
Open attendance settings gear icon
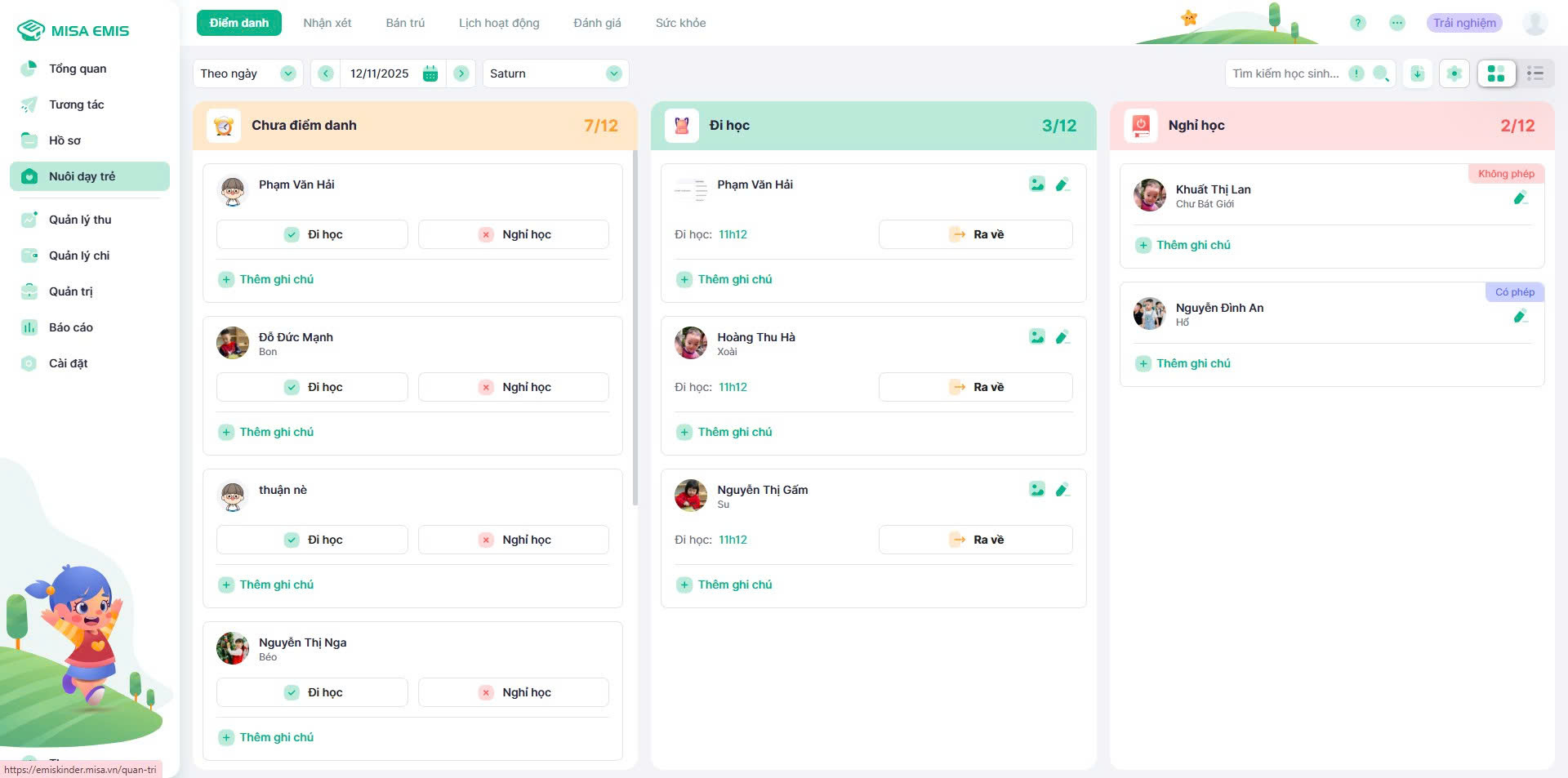pyautogui.click(x=1454, y=73)
